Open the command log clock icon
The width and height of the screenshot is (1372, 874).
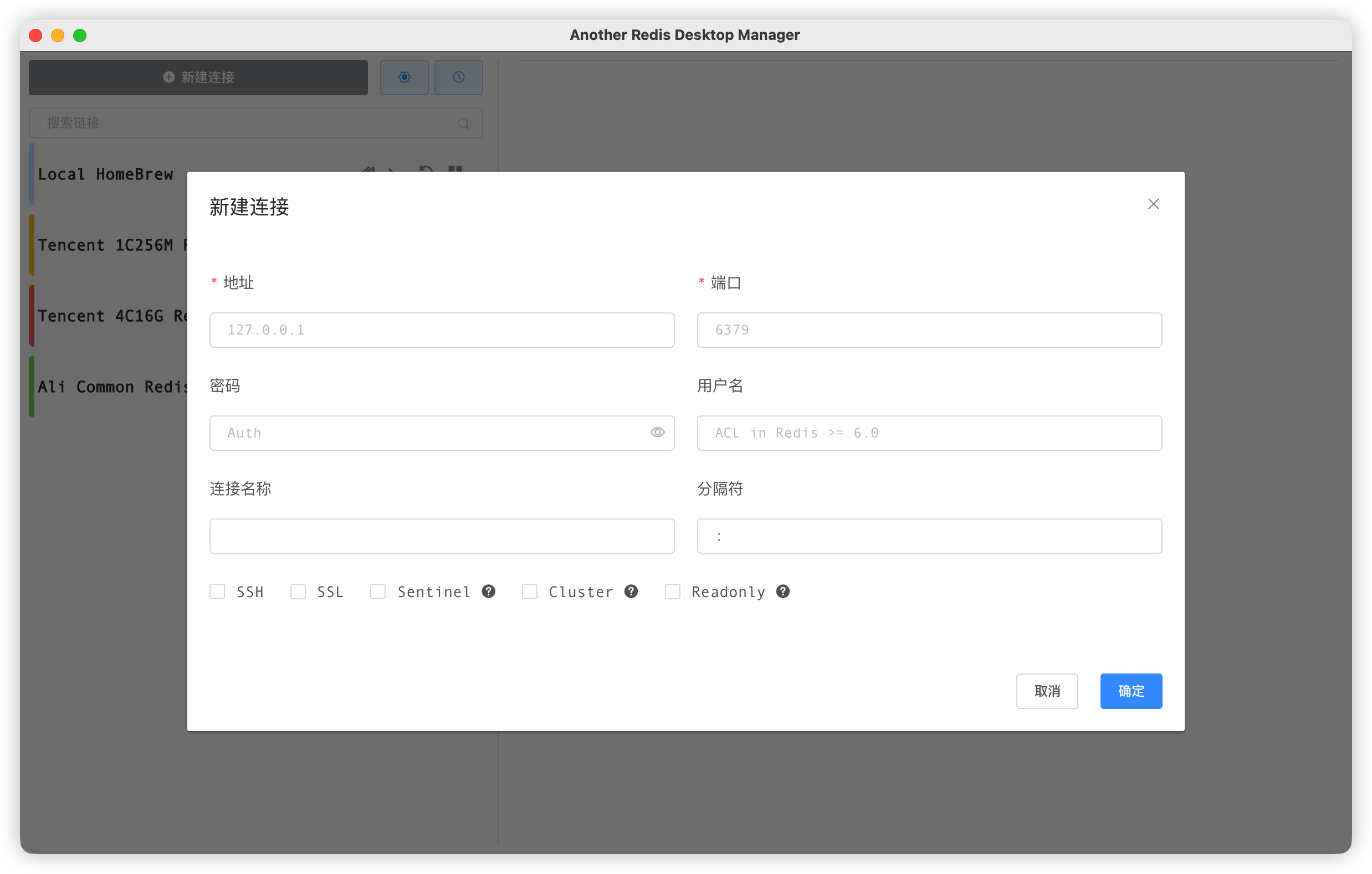click(x=458, y=77)
